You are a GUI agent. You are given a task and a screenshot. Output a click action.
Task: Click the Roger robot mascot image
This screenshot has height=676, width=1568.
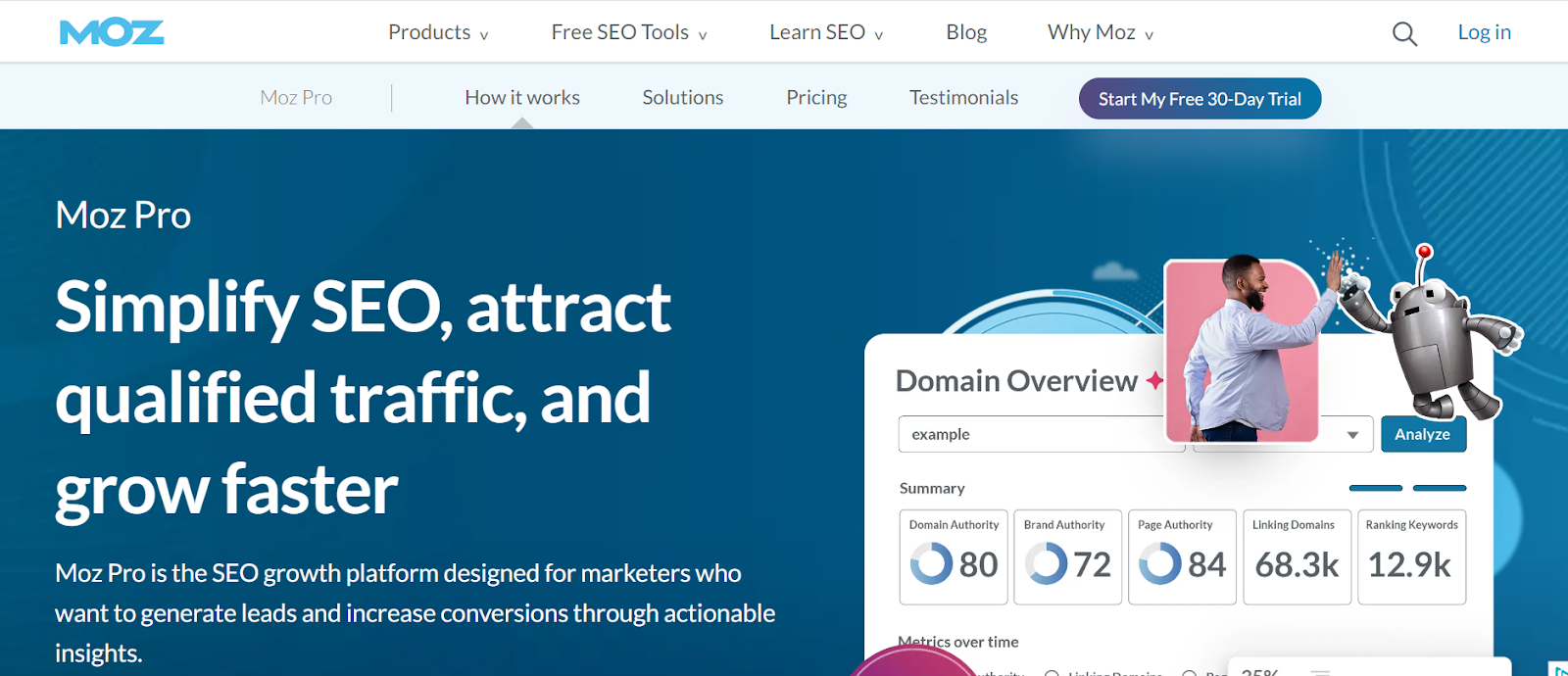pyautogui.click(x=1431, y=333)
